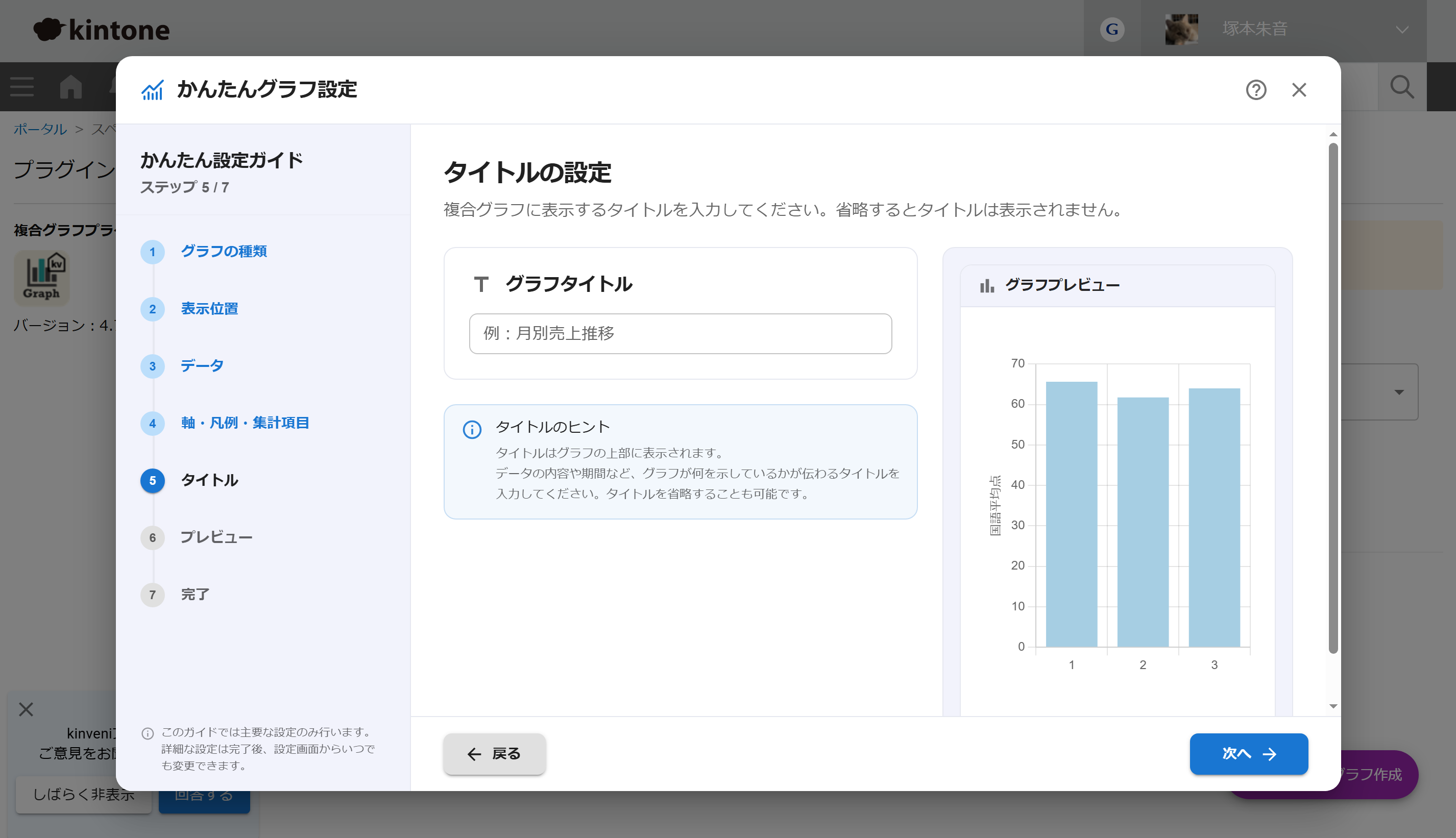Screen dimensions: 1456x838
Task: Click the しばらく非表示 button
Action: tap(84, 794)
